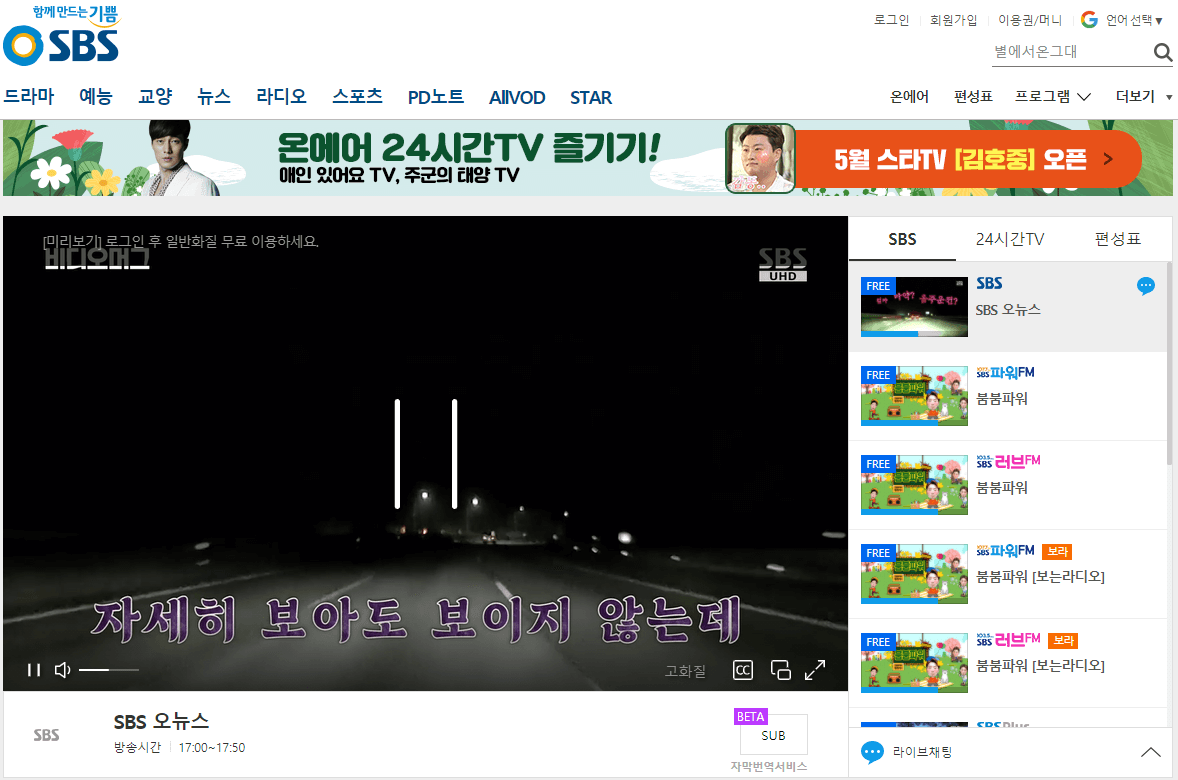This screenshot has height=780, width=1178.
Task: Click the 온에어 link
Action: click(x=909, y=97)
